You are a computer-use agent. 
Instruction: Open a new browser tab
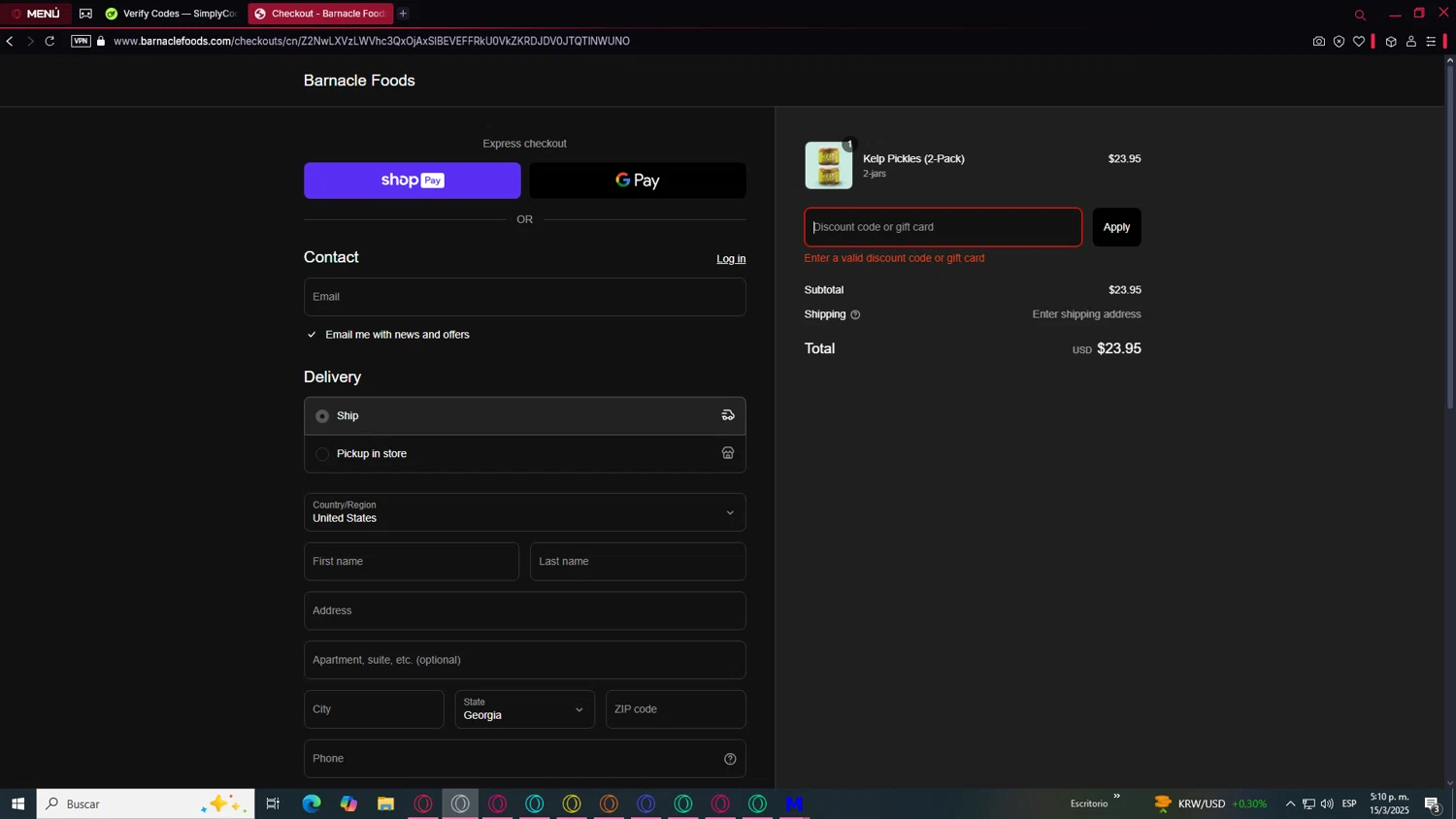click(x=403, y=14)
